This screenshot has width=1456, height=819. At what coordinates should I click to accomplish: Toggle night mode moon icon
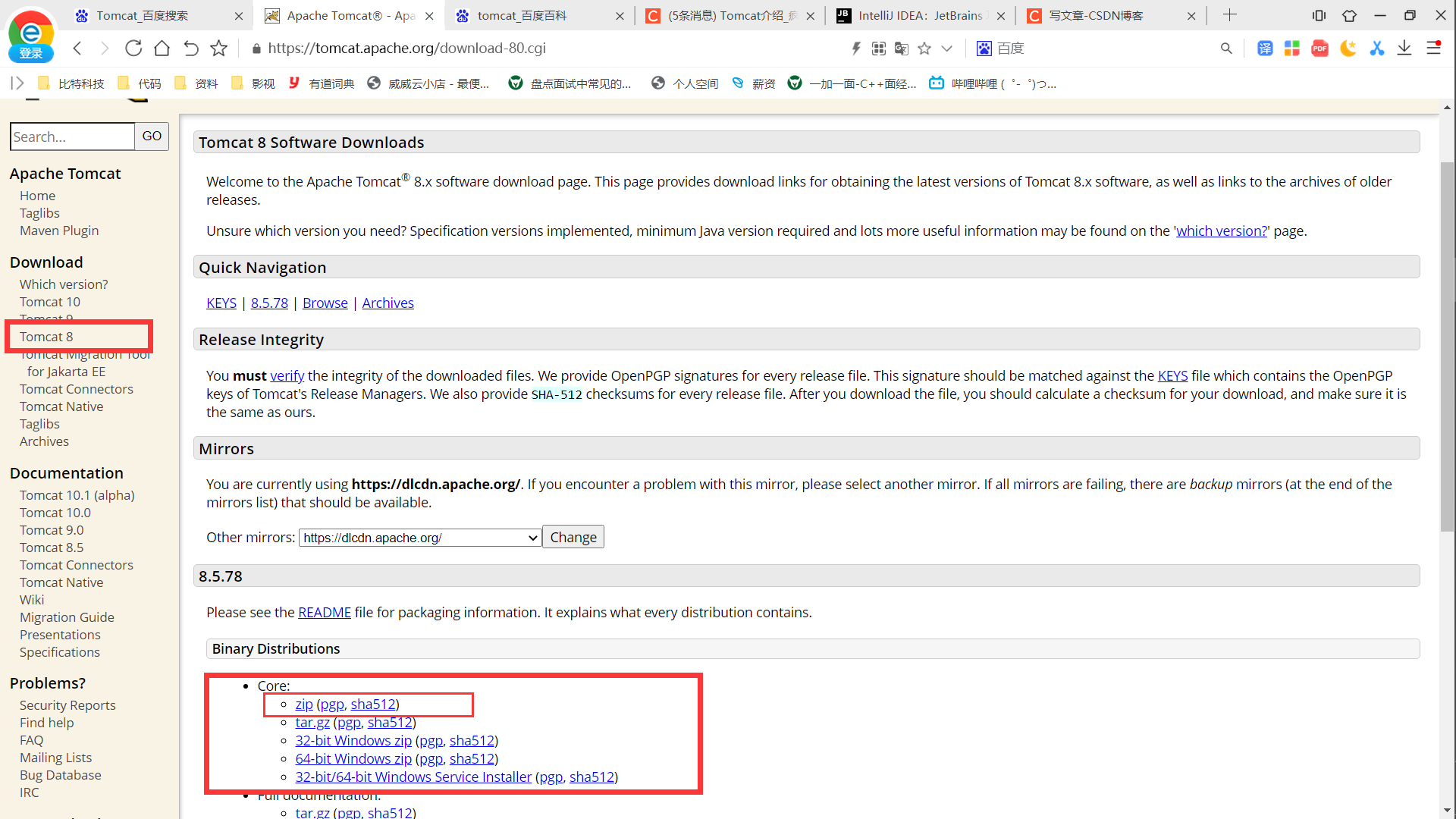[1348, 49]
